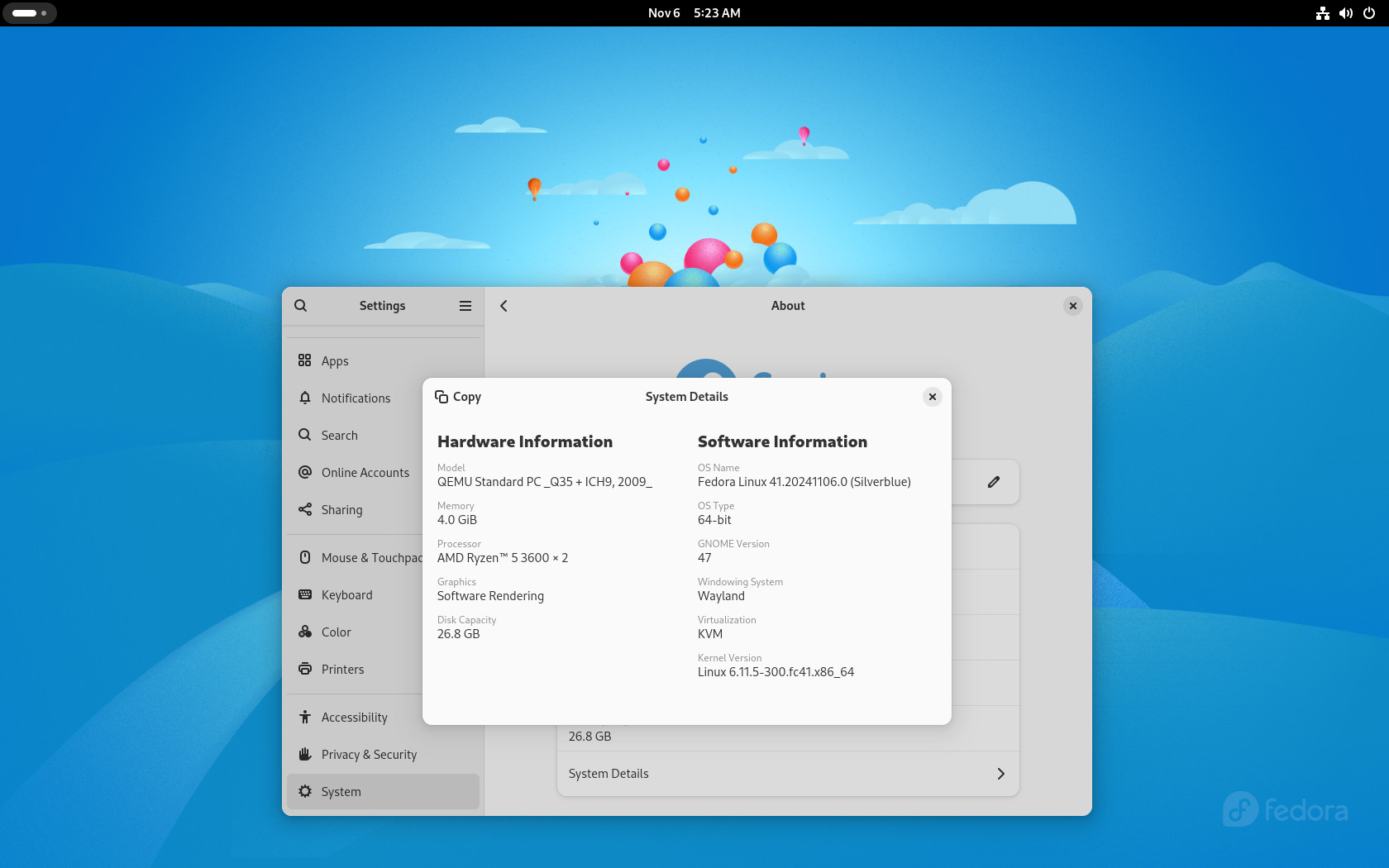The height and width of the screenshot is (868, 1389).
Task: Click the Printers printer icon
Action: [x=305, y=669]
